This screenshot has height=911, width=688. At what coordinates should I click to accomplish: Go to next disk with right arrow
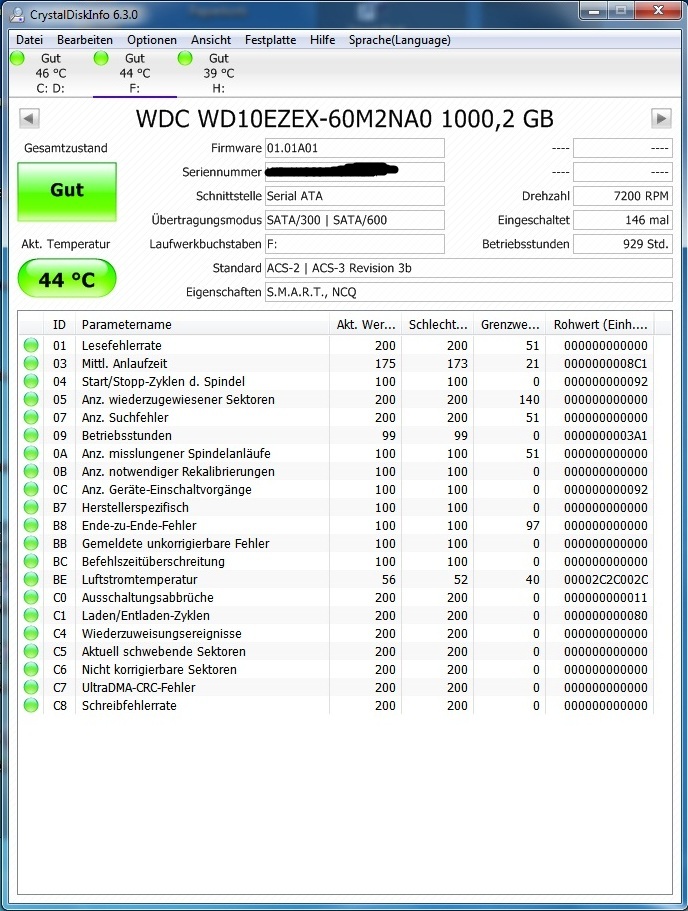point(661,119)
